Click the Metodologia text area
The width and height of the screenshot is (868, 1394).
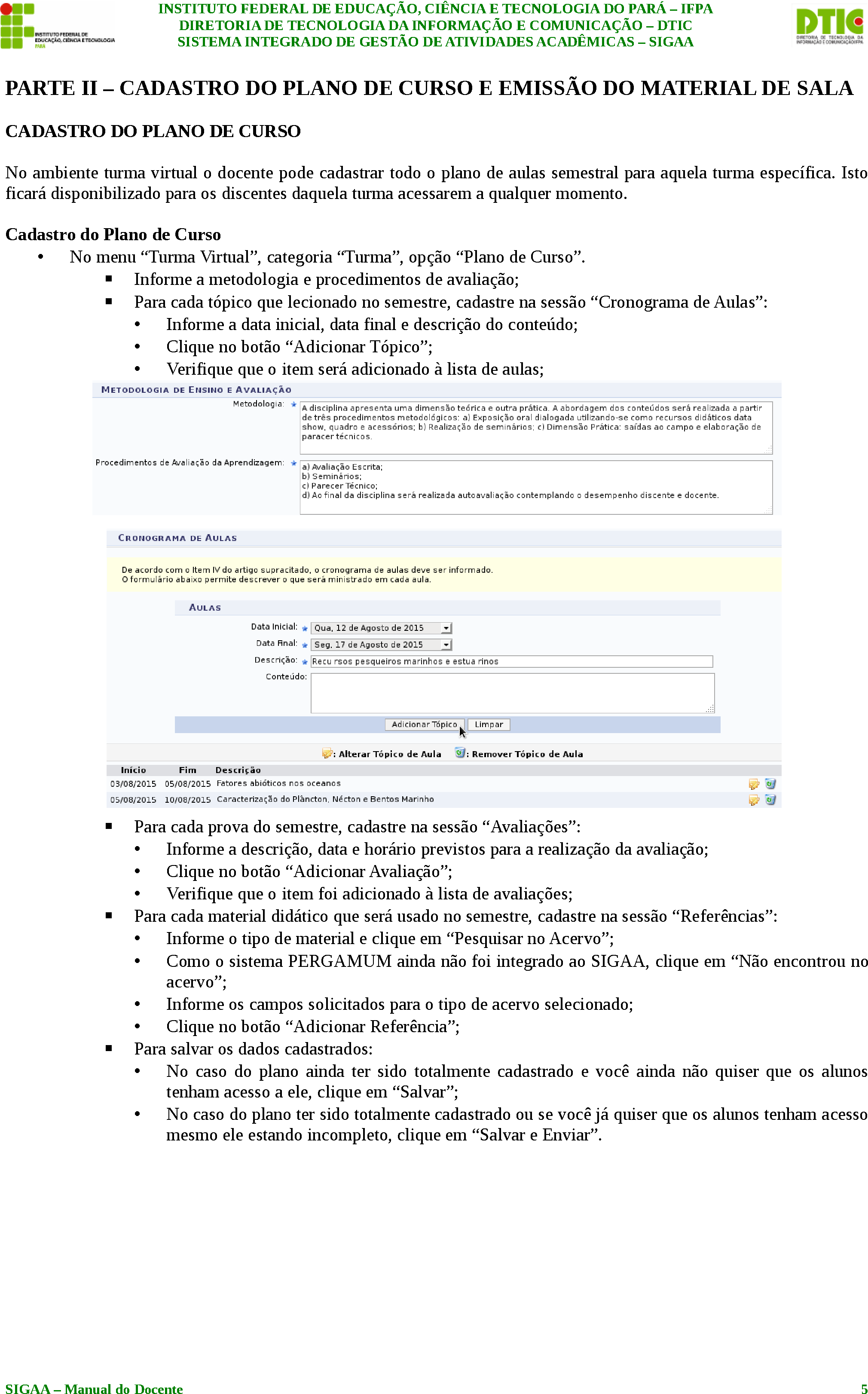click(536, 428)
